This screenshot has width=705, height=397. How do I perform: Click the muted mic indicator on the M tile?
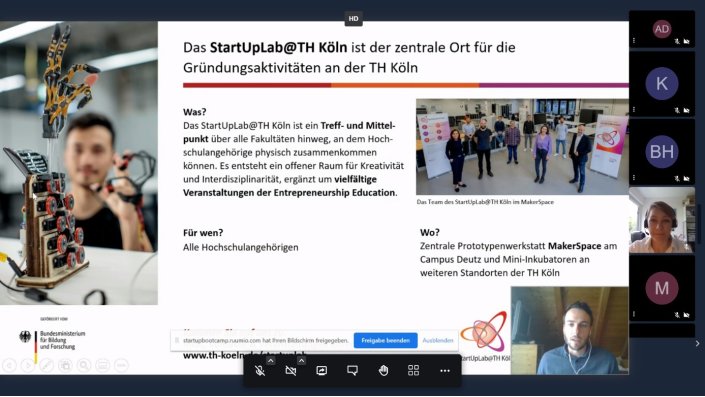[677, 314]
